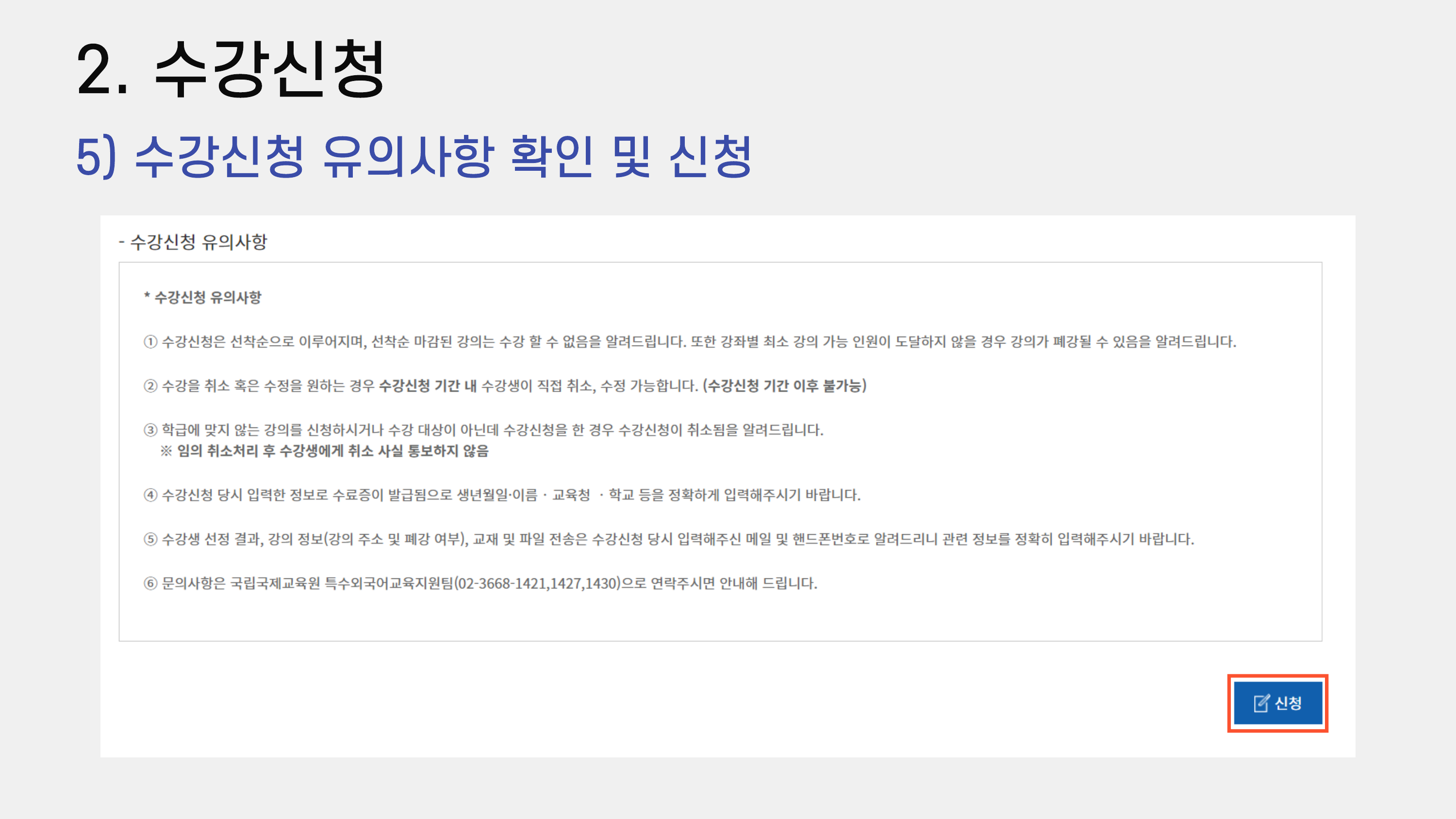The image size is (1456, 819).
Task: Click the circled number ⑥ marker
Action: [x=150, y=583]
